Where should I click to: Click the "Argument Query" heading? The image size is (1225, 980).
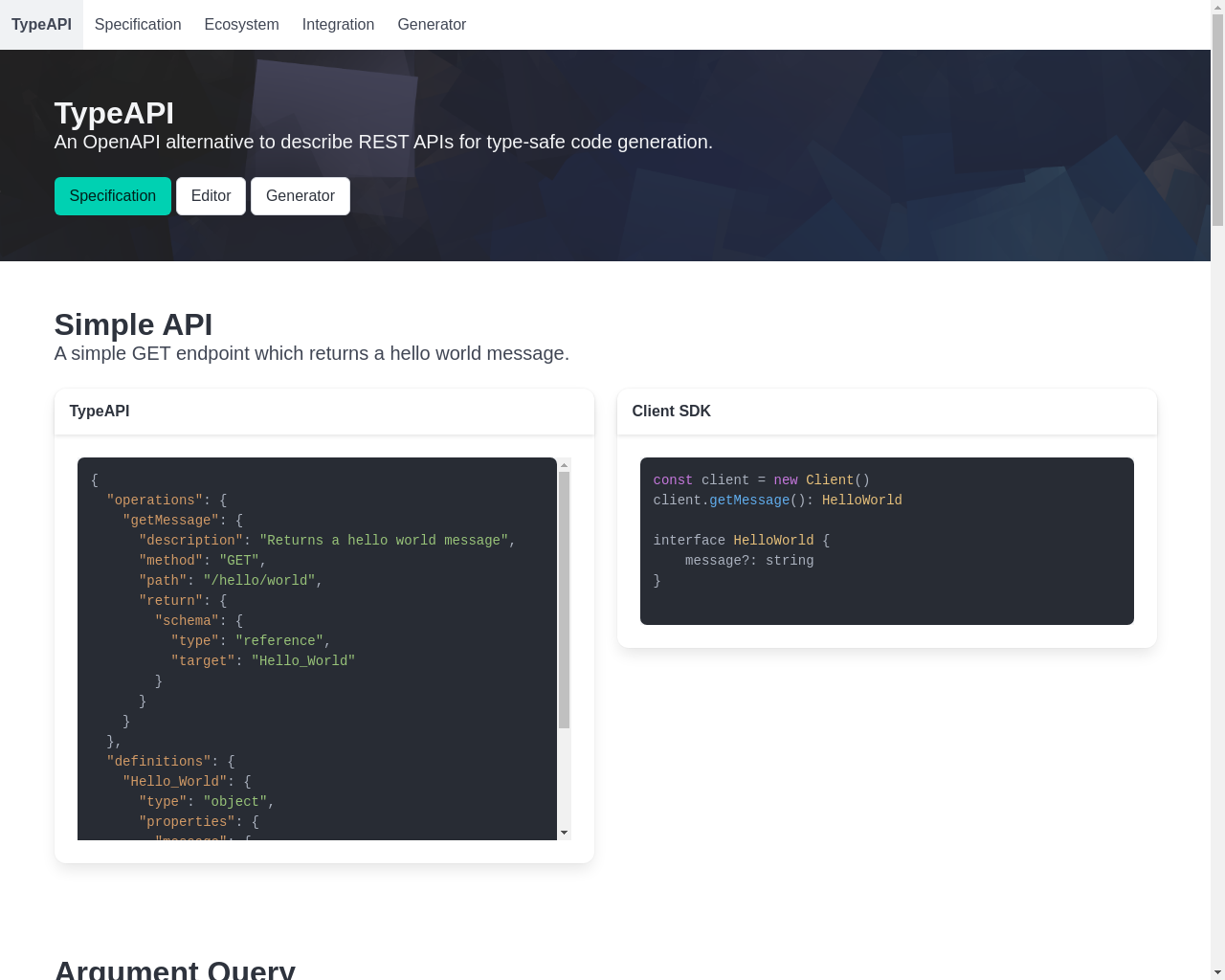pos(175,969)
